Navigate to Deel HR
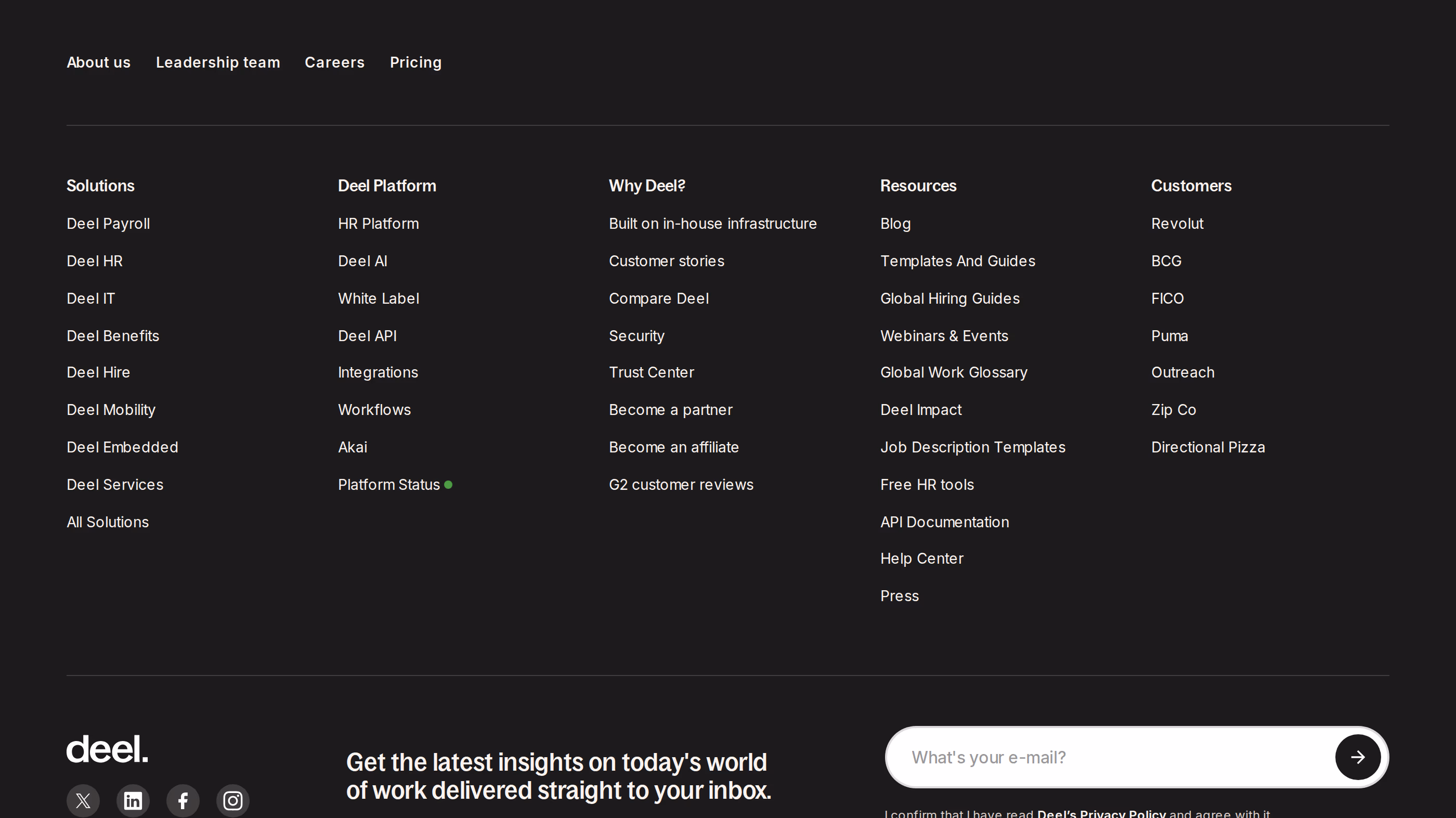The image size is (1456, 818). (95, 261)
